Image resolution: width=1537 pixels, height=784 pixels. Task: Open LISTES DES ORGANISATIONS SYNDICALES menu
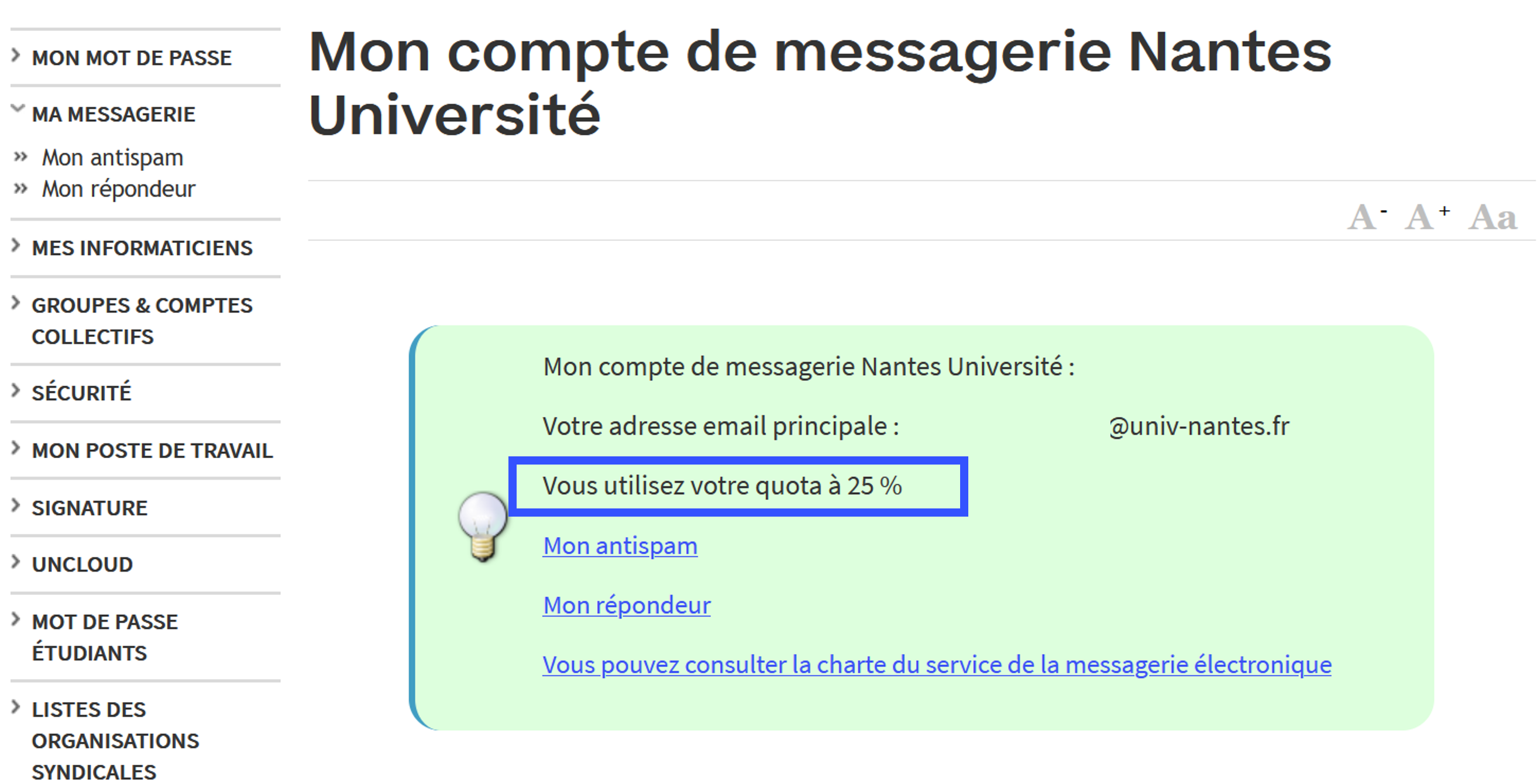(x=115, y=741)
